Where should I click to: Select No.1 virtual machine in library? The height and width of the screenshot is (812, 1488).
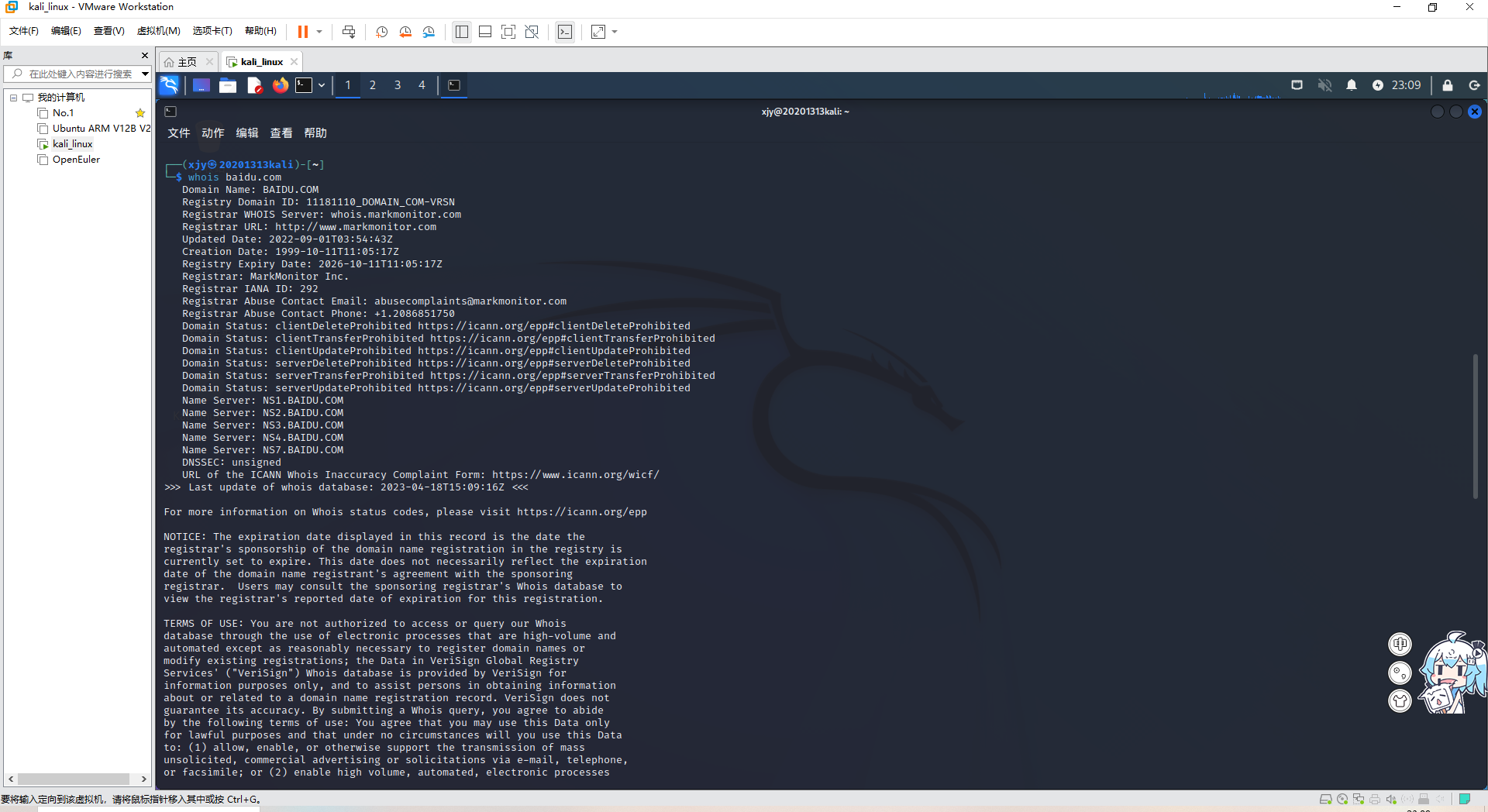(x=63, y=113)
